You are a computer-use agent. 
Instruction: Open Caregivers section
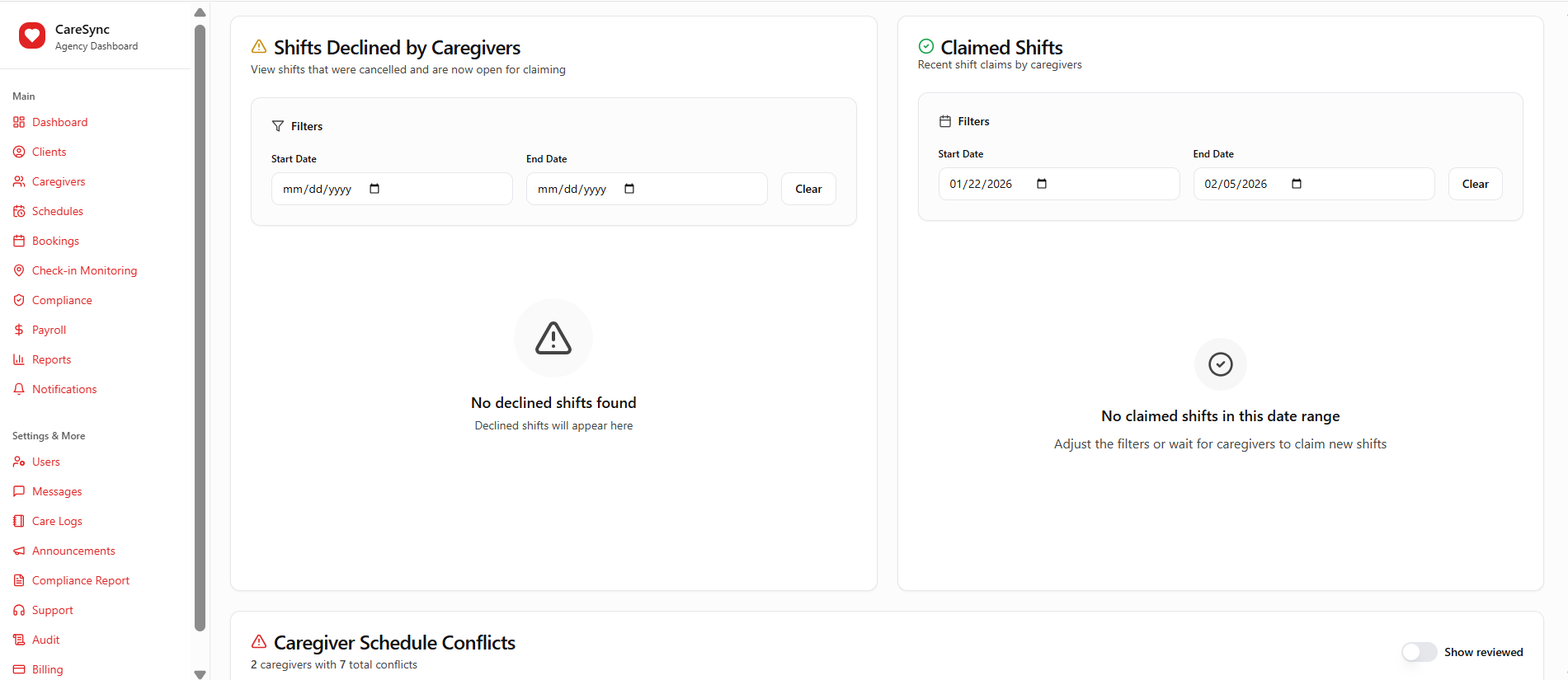[x=59, y=181]
